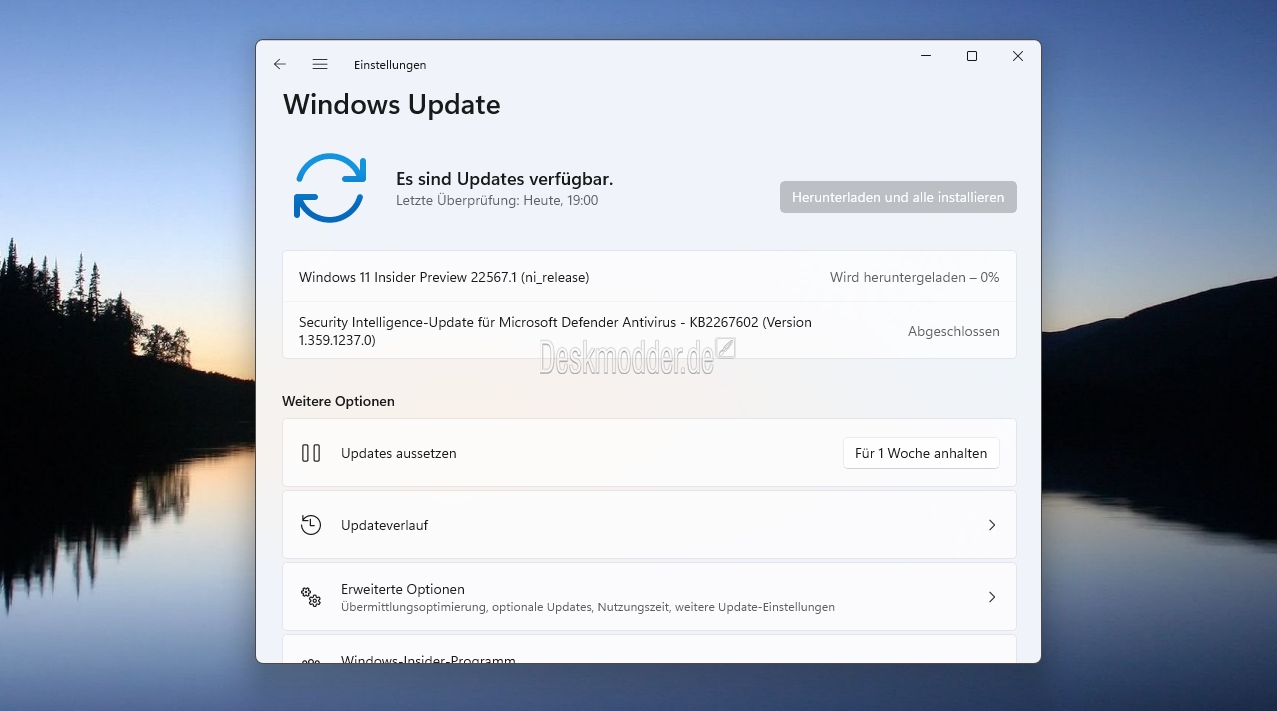Click the blue sync arrows update icon
The image size is (1277, 711).
click(x=329, y=187)
